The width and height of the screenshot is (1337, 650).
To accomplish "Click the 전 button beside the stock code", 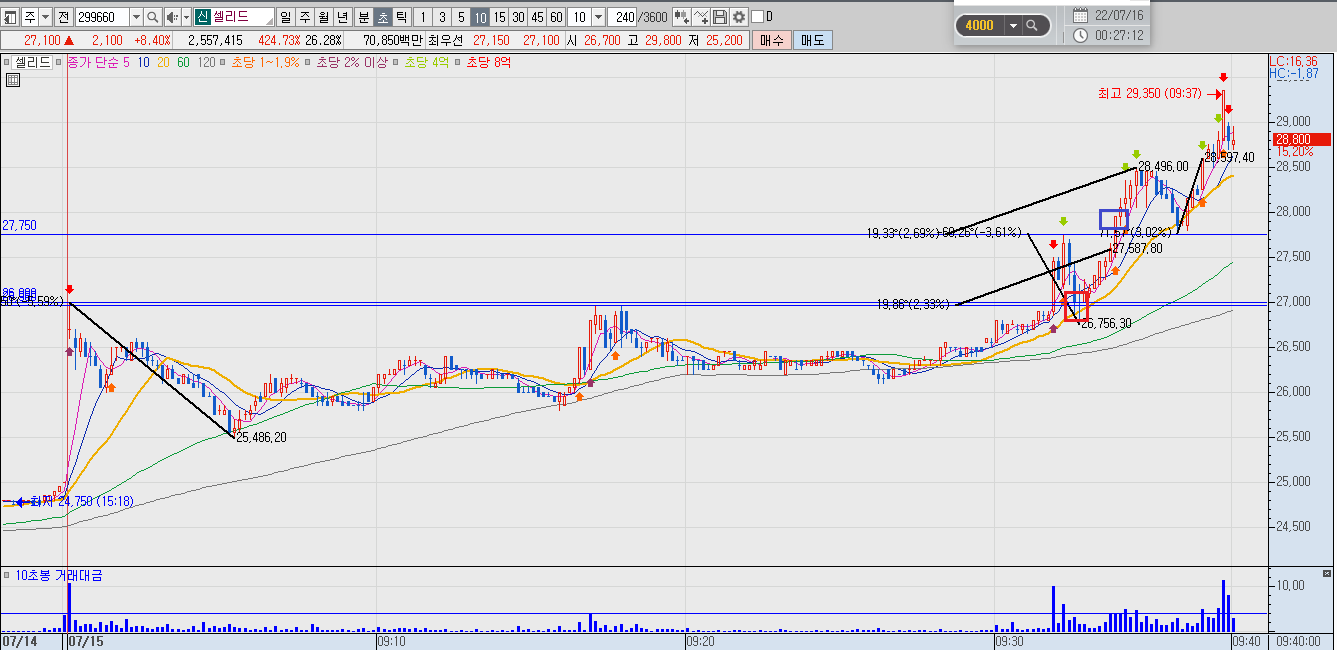I will click(x=64, y=17).
